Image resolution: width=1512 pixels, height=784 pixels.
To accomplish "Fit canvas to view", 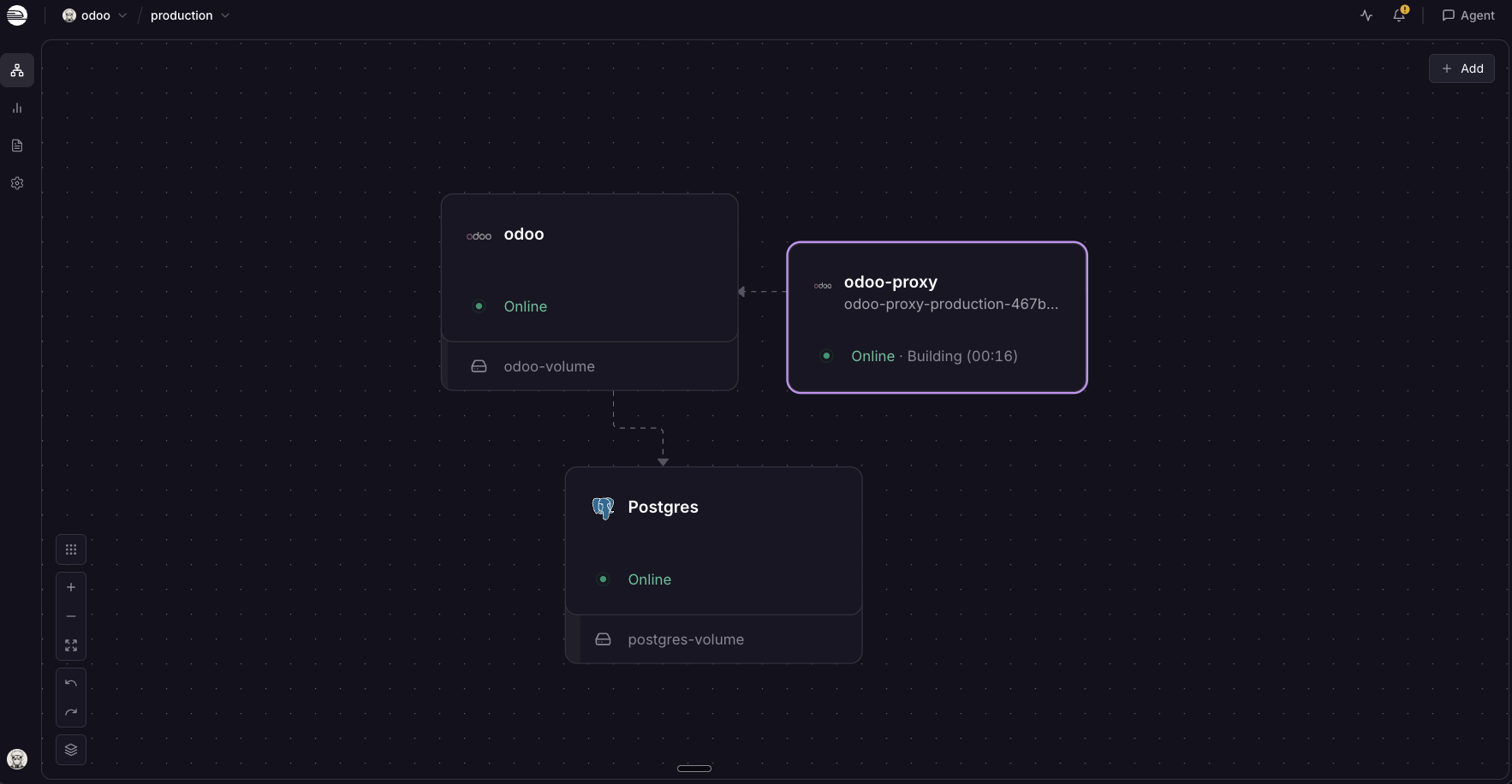I will [x=71, y=645].
